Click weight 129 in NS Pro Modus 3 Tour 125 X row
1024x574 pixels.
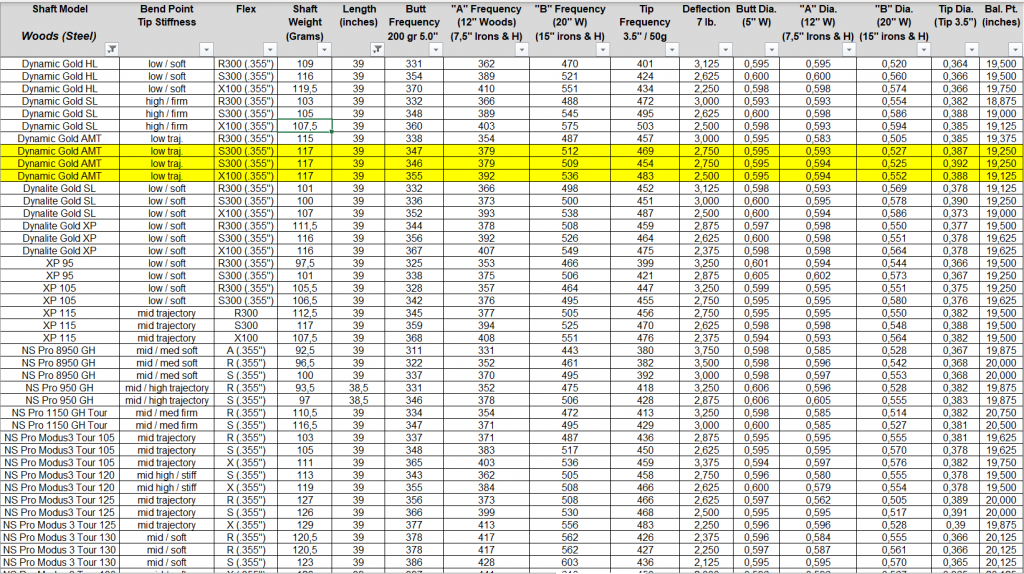305,525
